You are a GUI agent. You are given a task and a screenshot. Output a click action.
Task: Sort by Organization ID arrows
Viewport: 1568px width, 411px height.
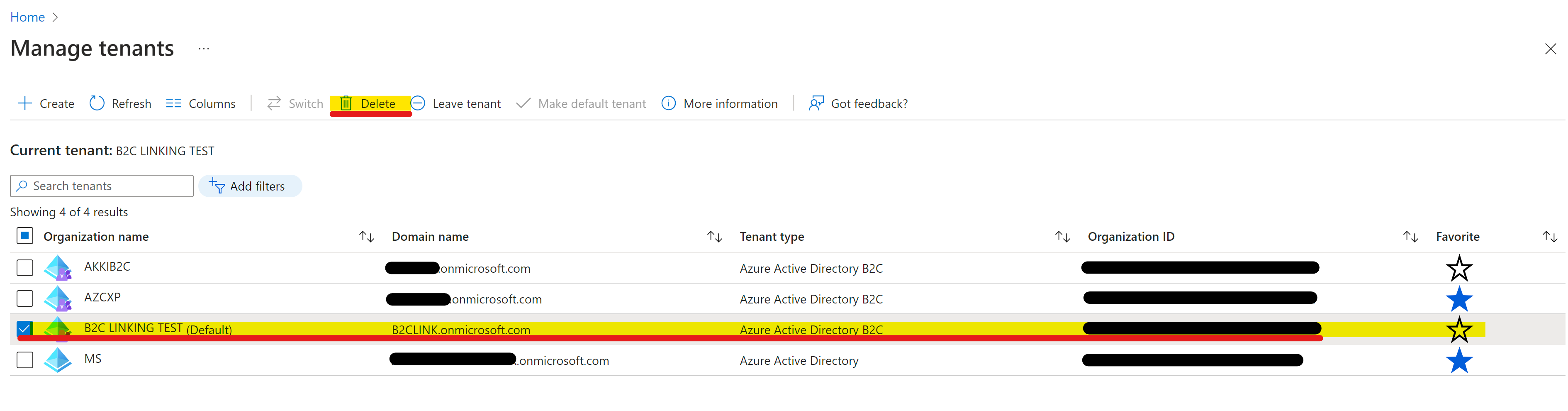pos(1410,237)
